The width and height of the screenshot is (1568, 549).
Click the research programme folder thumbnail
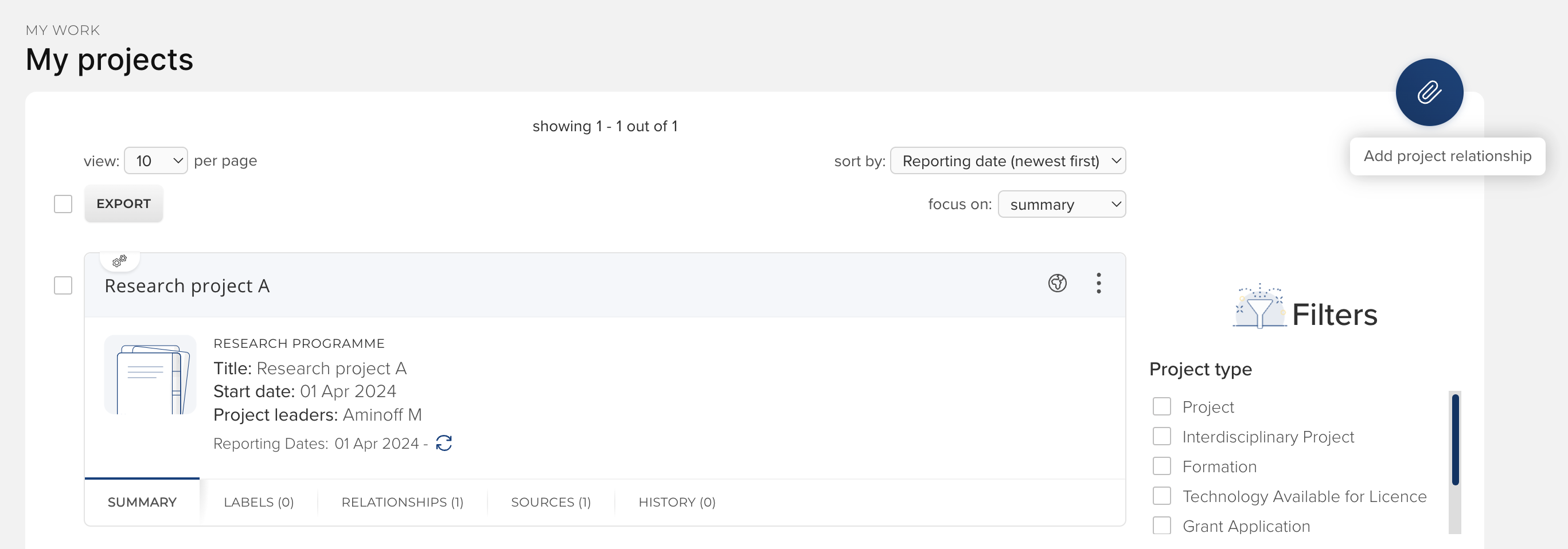[x=150, y=375]
